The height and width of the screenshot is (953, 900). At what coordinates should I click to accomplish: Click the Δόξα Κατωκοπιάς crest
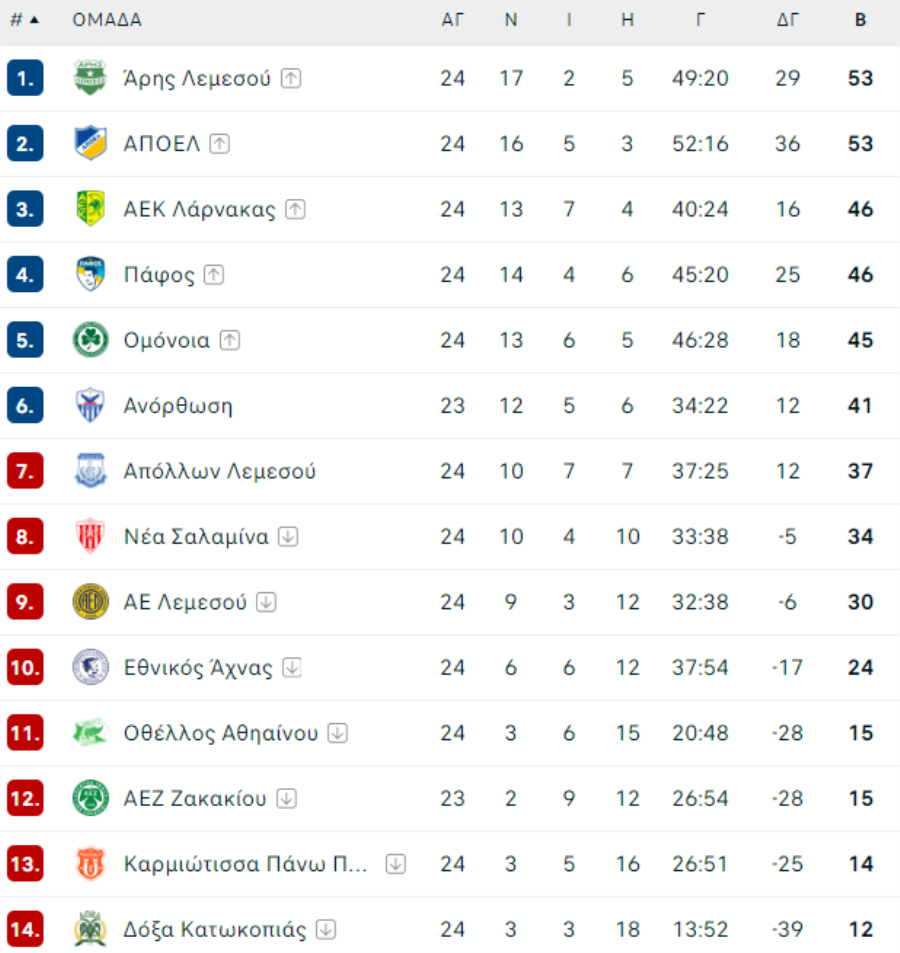click(90, 929)
